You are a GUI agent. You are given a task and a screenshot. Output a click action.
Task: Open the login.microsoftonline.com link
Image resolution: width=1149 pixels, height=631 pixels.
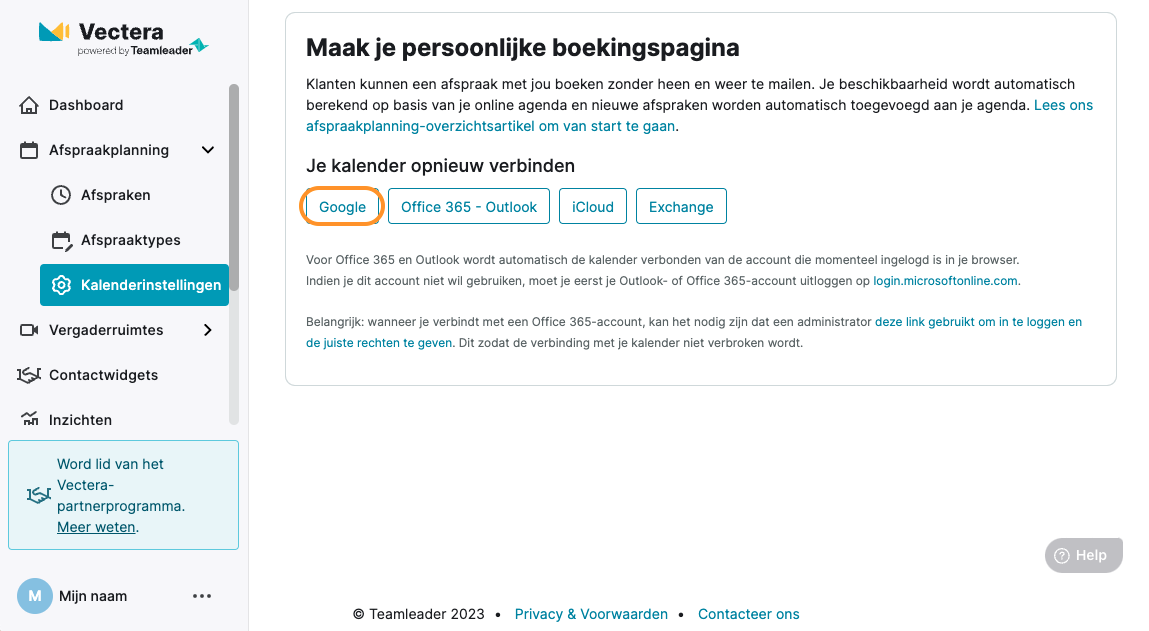945,281
